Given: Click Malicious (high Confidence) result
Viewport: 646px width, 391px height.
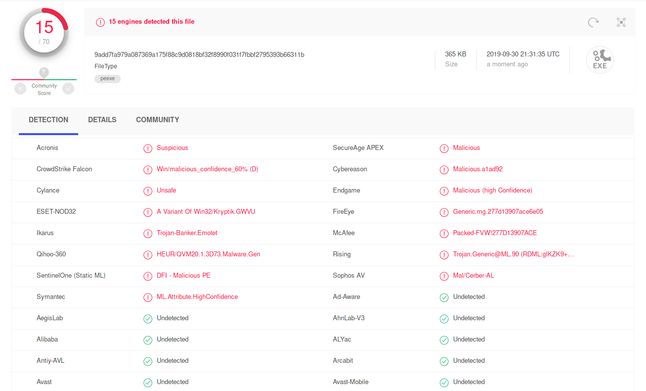Looking at the screenshot, I should pos(492,190).
